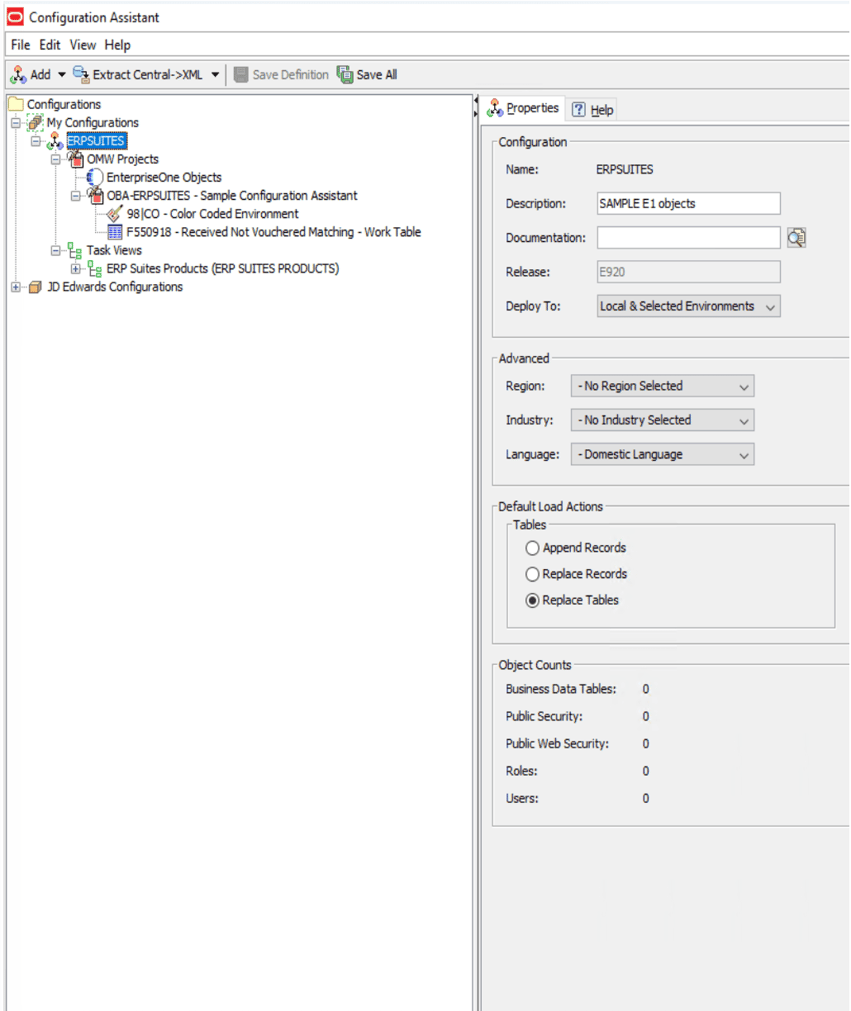Click the OMW Projects icon
This screenshot has height=1011, width=851.
coord(75,159)
